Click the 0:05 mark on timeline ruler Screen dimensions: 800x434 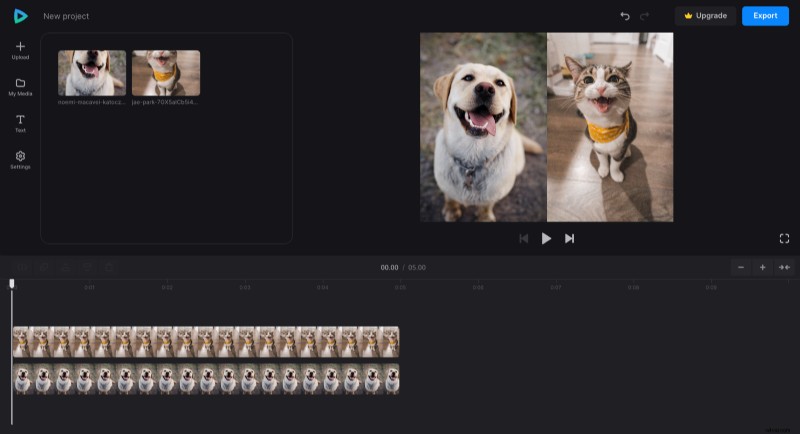(400, 288)
